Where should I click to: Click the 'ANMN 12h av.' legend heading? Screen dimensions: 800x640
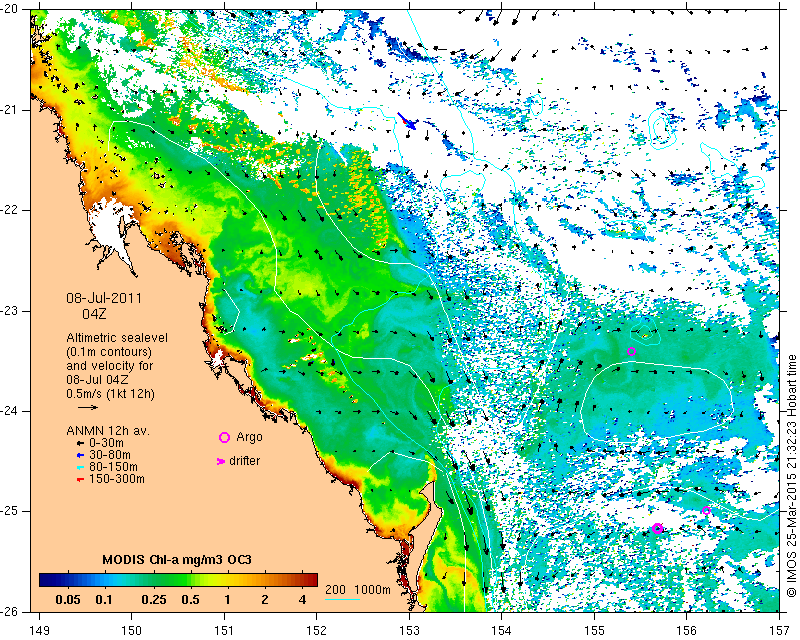coord(108,431)
